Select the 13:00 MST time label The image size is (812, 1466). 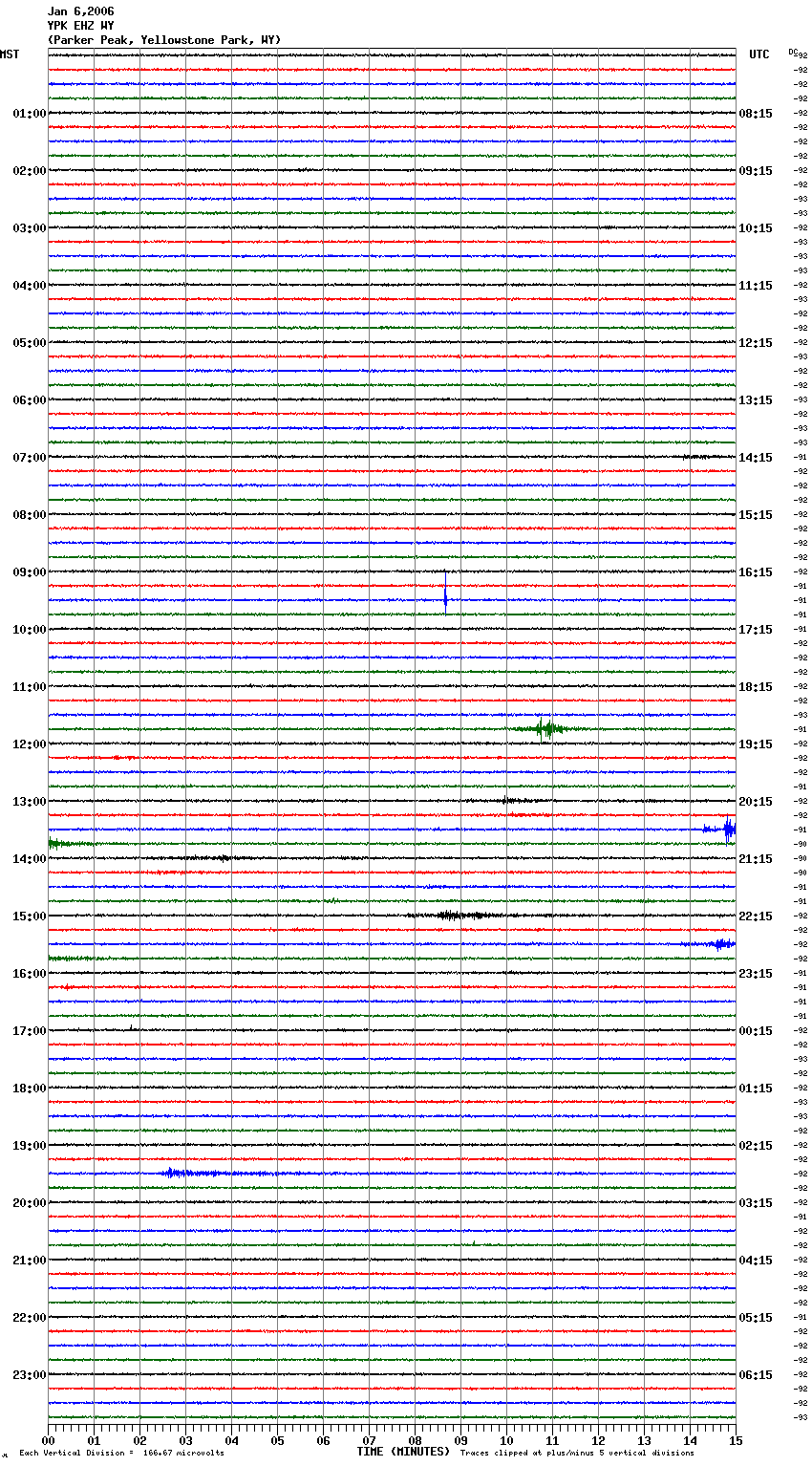tap(30, 802)
